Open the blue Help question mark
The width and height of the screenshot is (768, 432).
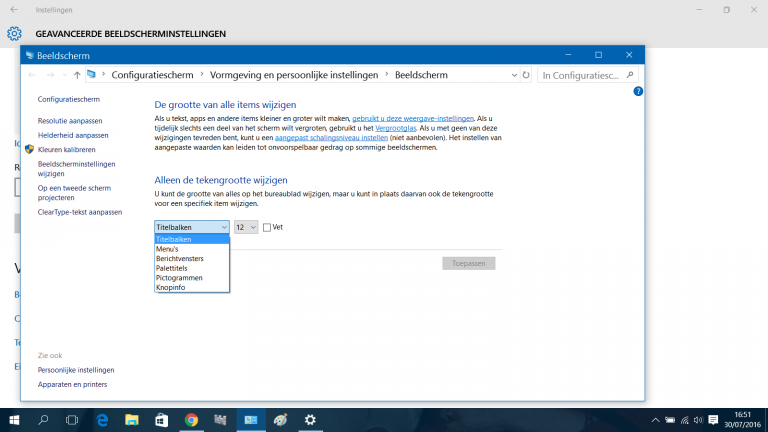(638, 91)
